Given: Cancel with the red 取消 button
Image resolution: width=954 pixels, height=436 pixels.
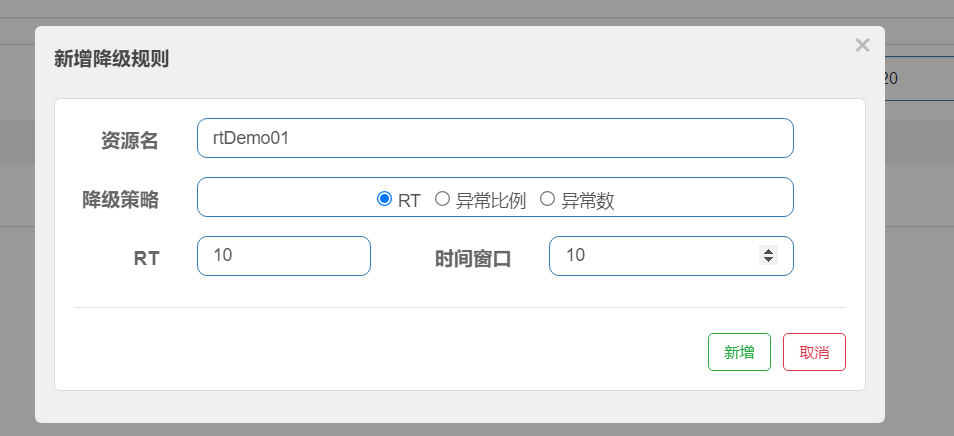Looking at the screenshot, I should coord(814,352).
